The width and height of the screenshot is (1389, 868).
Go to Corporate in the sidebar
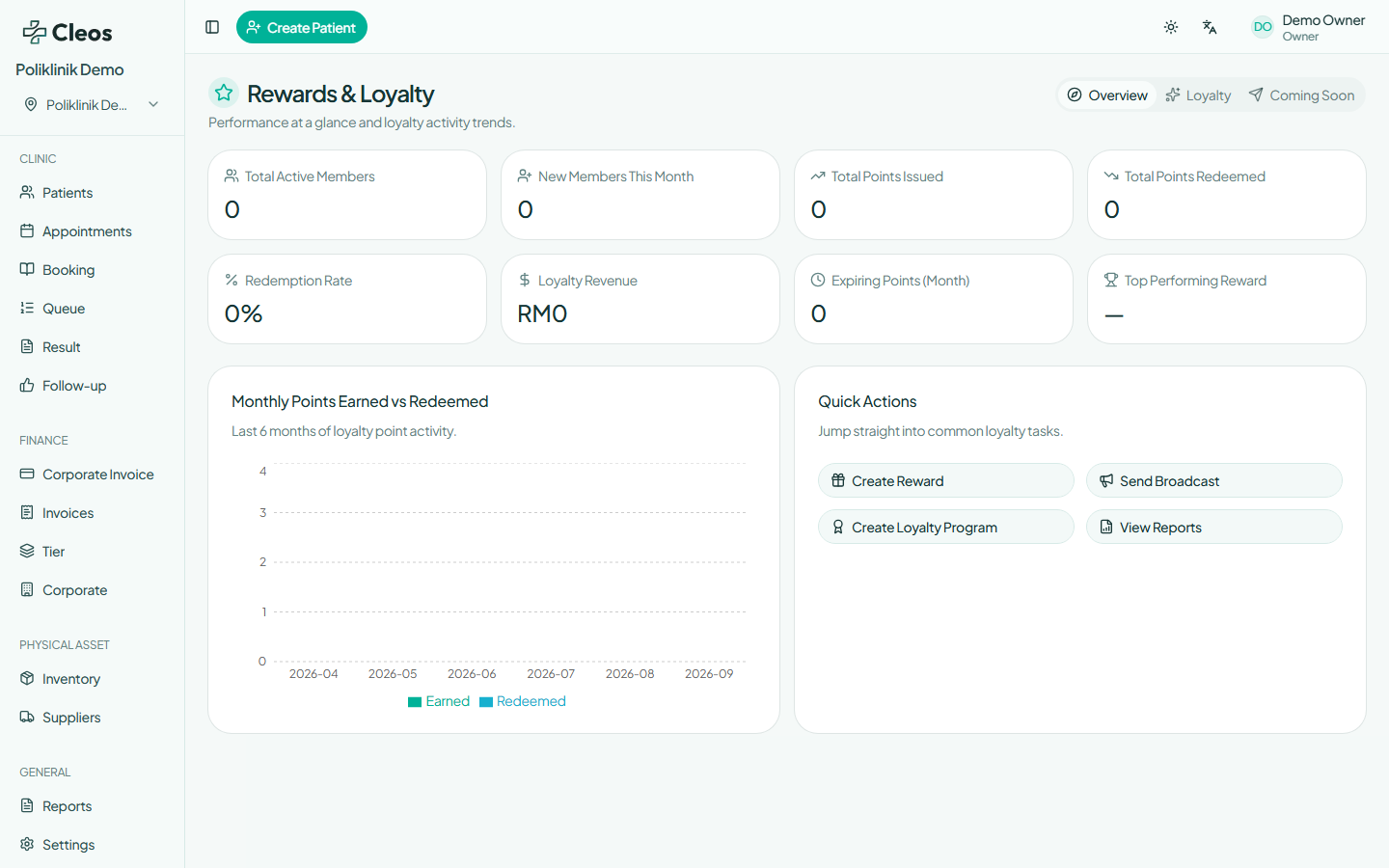point(92,590)
